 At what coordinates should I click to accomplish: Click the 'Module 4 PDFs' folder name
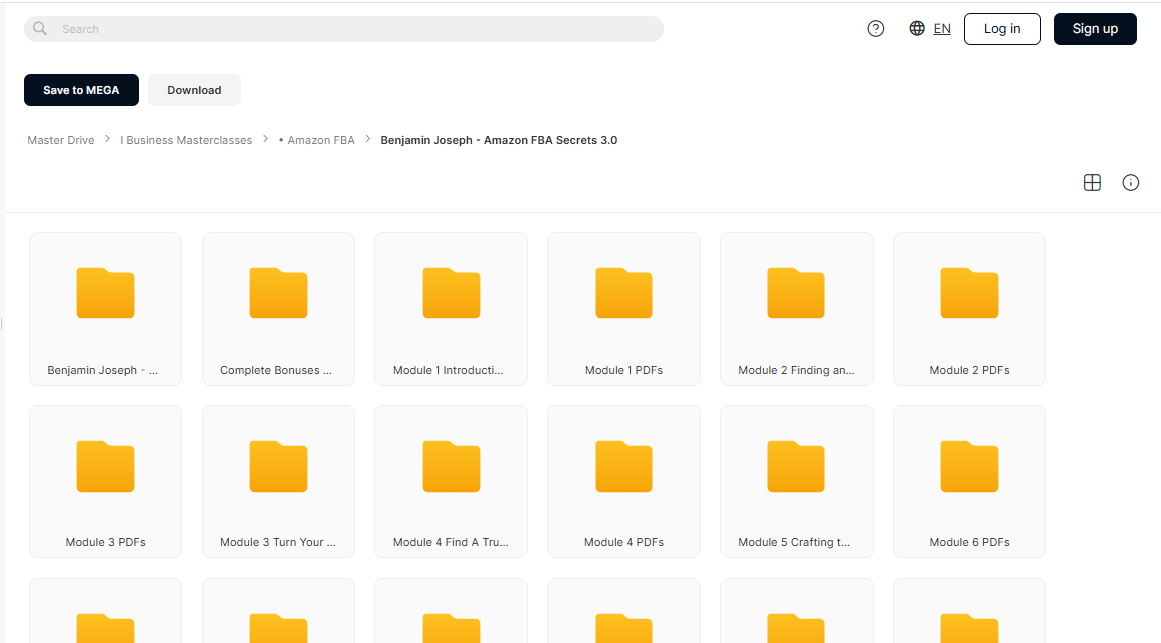pyautogui.click(x=623, y=542)
